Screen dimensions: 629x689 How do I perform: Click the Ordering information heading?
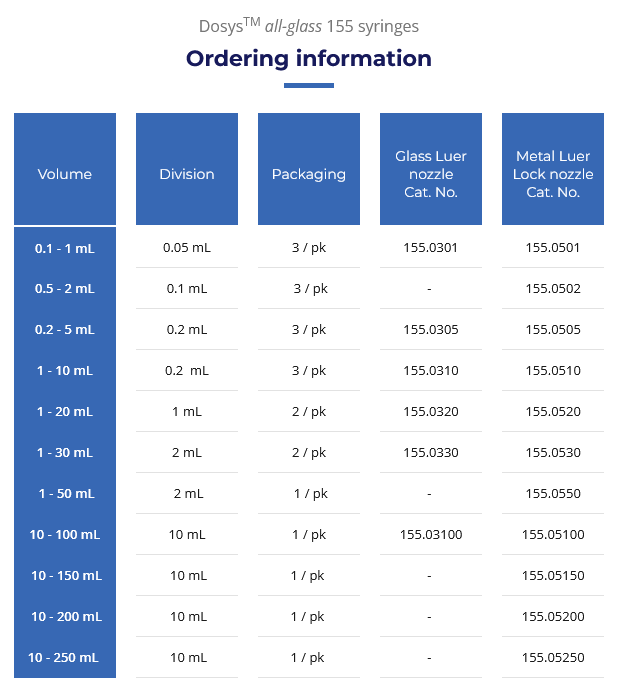tap(309, 58)
